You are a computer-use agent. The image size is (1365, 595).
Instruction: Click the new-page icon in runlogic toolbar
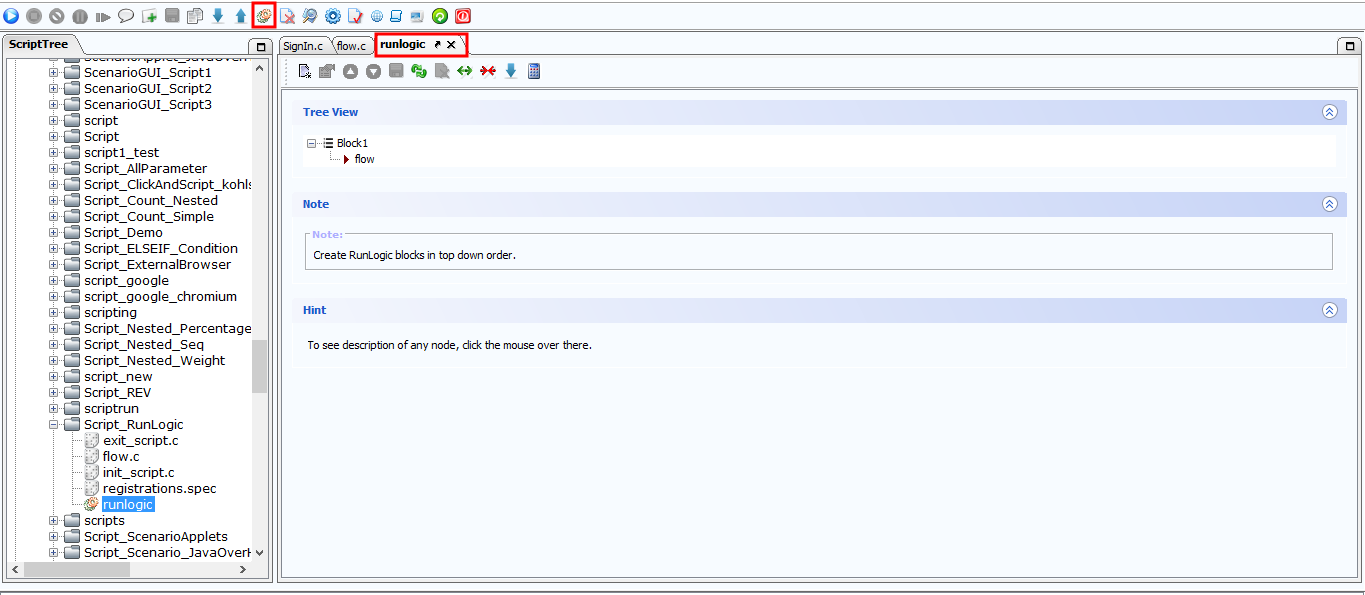tap(305, 71)
